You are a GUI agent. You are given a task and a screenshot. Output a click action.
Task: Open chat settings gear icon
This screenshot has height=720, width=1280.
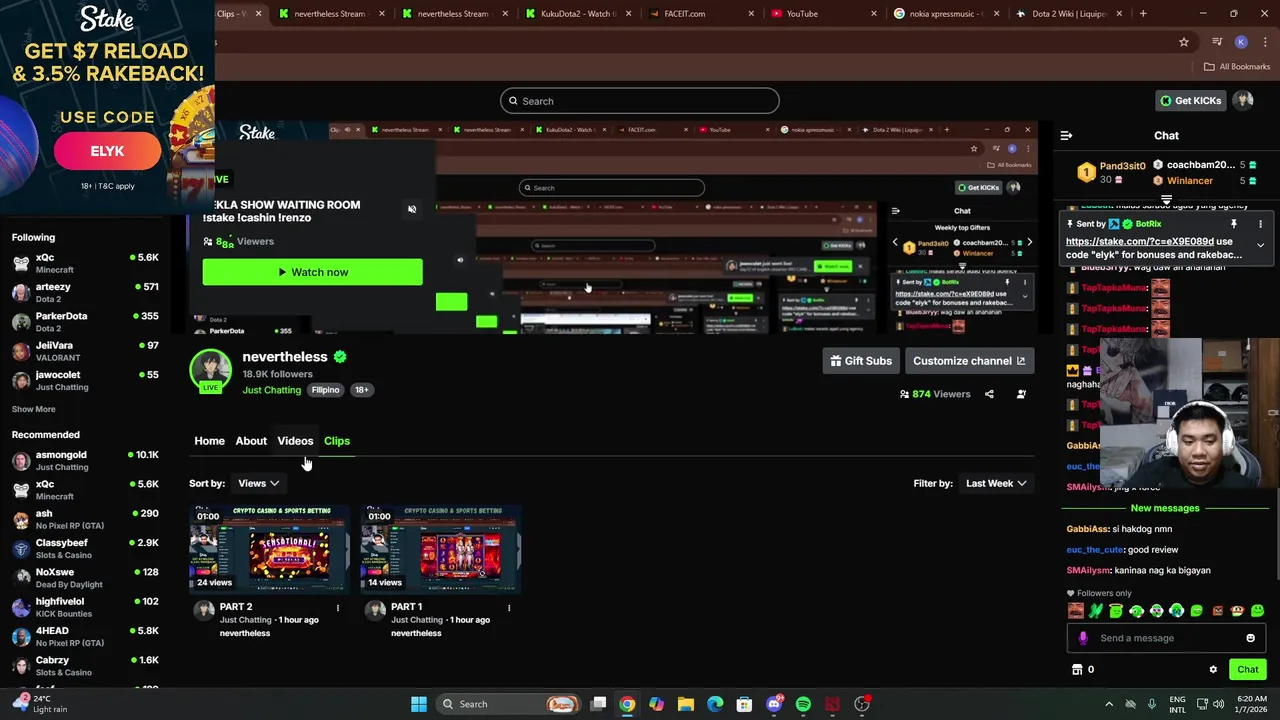point(1213,670)
